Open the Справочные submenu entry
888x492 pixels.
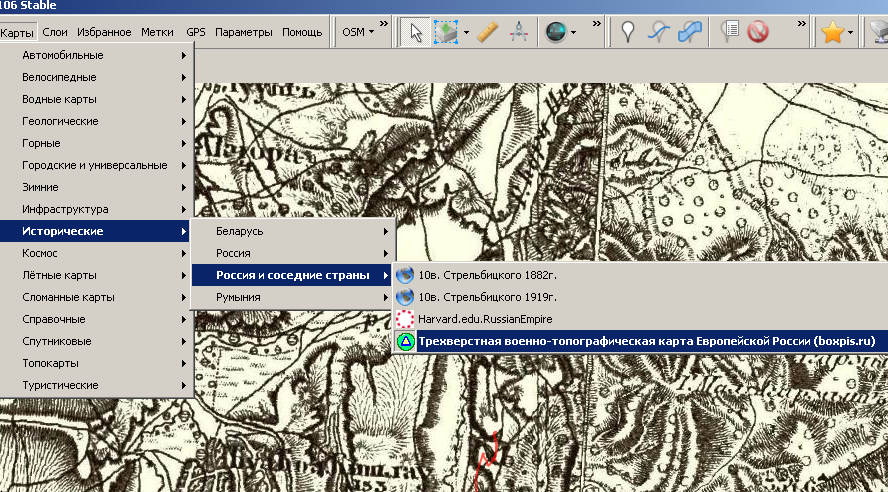(x=96, y=319)
